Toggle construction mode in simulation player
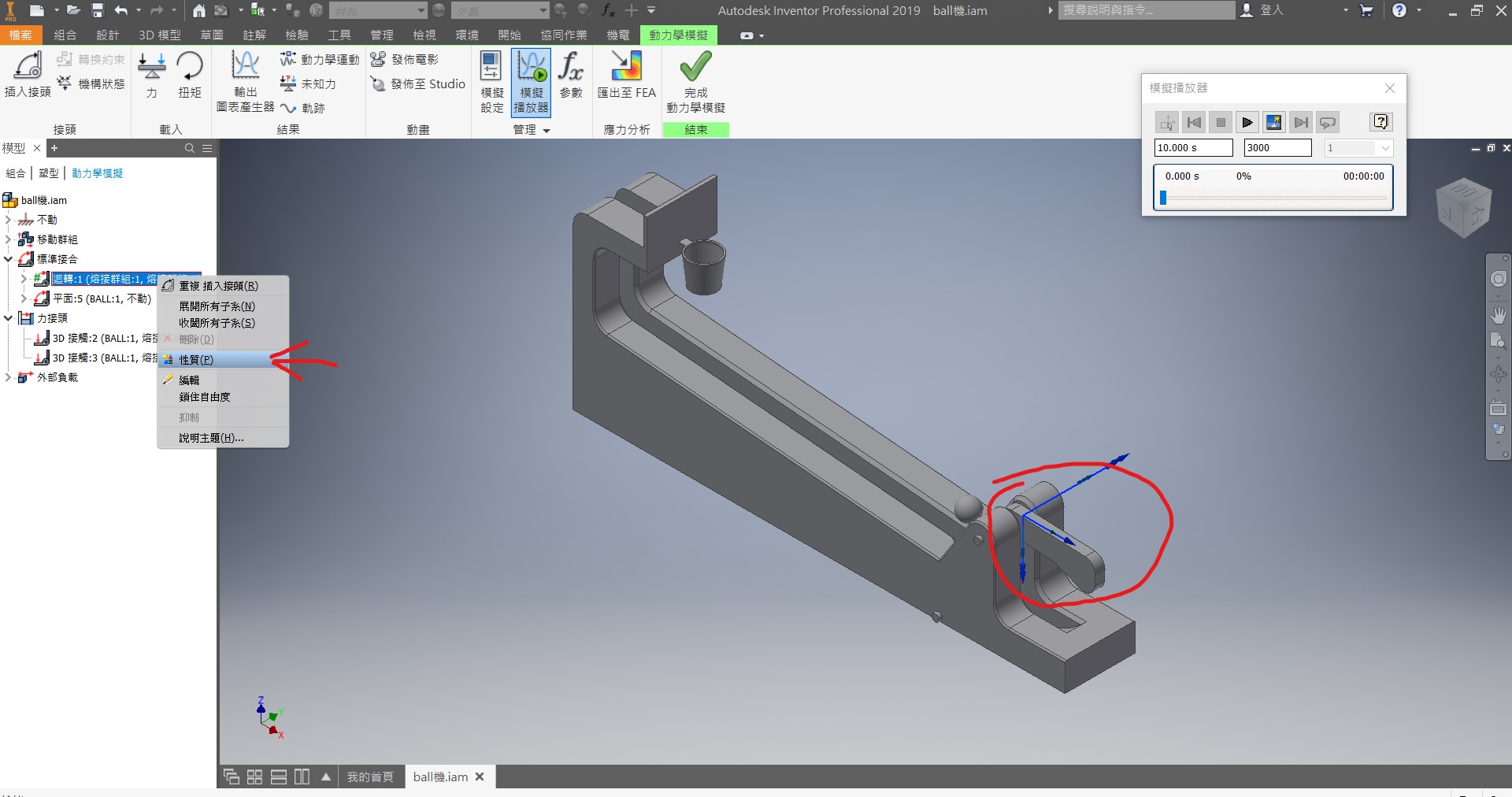Viewport: 1512px width, 797px height. [x=1167, y=123]
